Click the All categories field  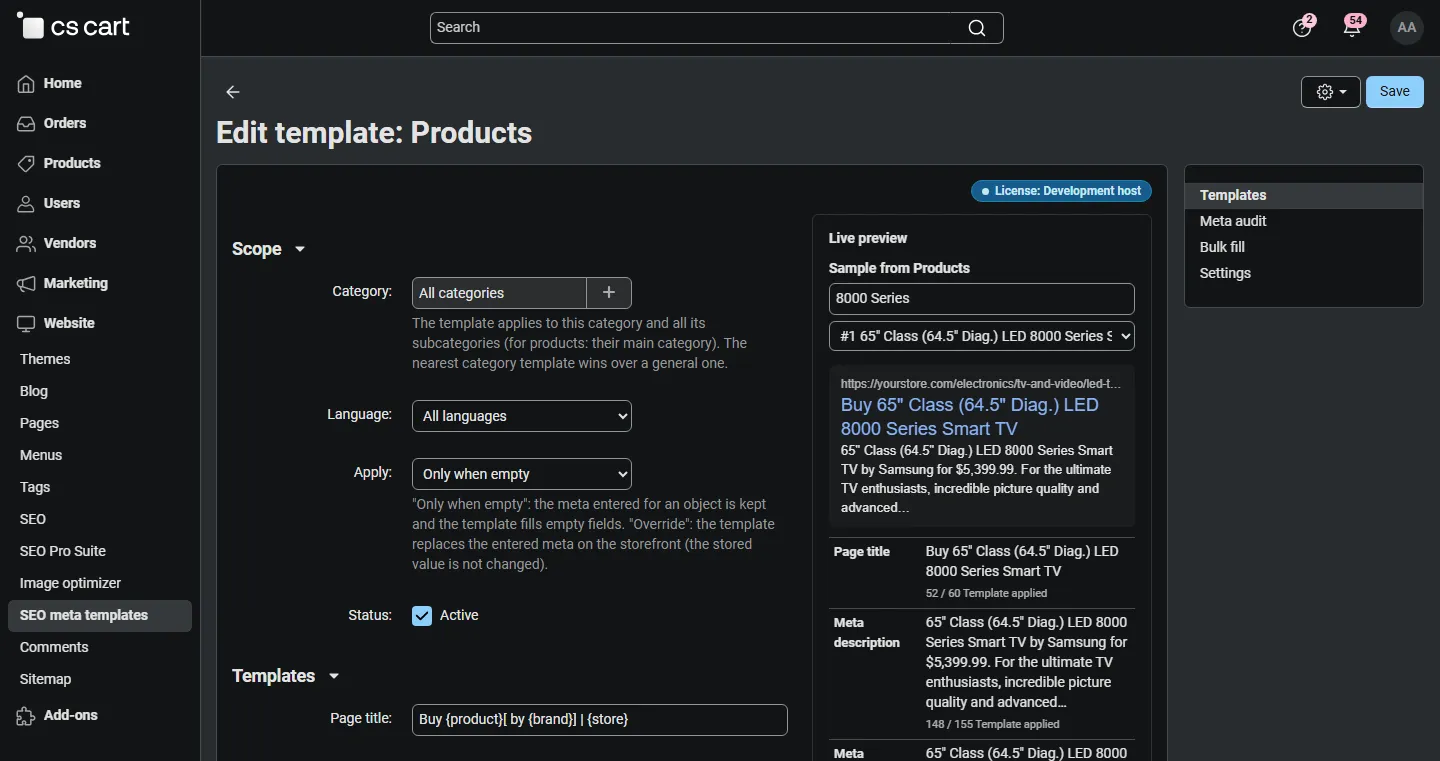pos(499,293)
